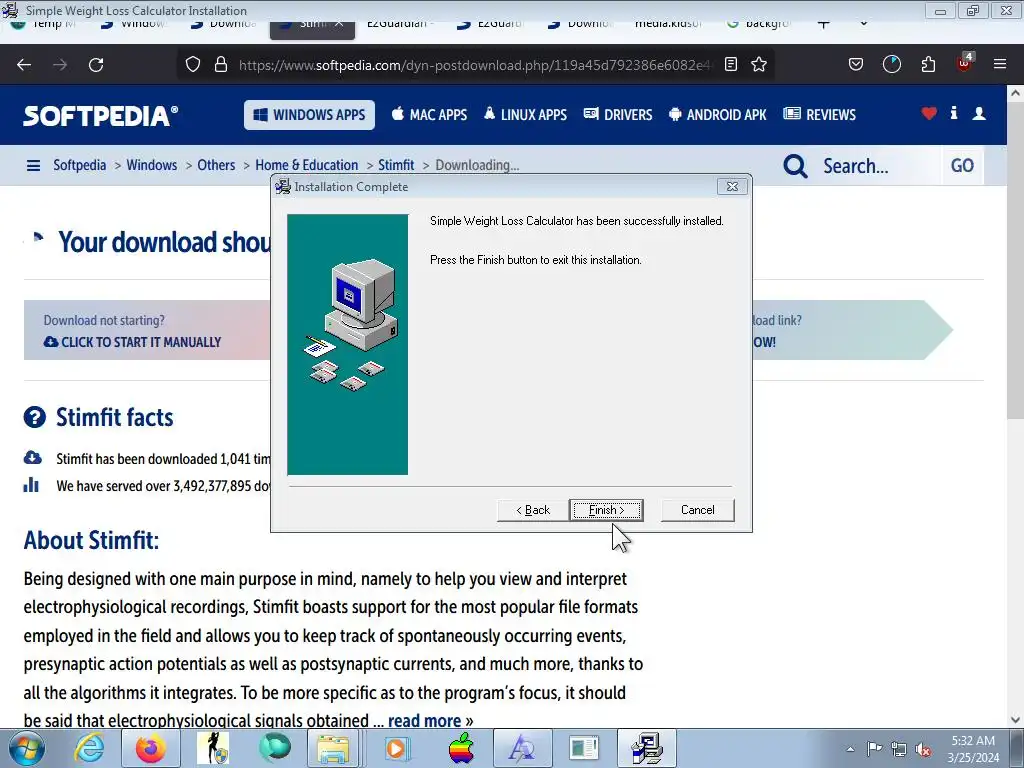Reload the Softpedia page
This screenshot has height=768, width=1024.
click(x=96, y=65)
